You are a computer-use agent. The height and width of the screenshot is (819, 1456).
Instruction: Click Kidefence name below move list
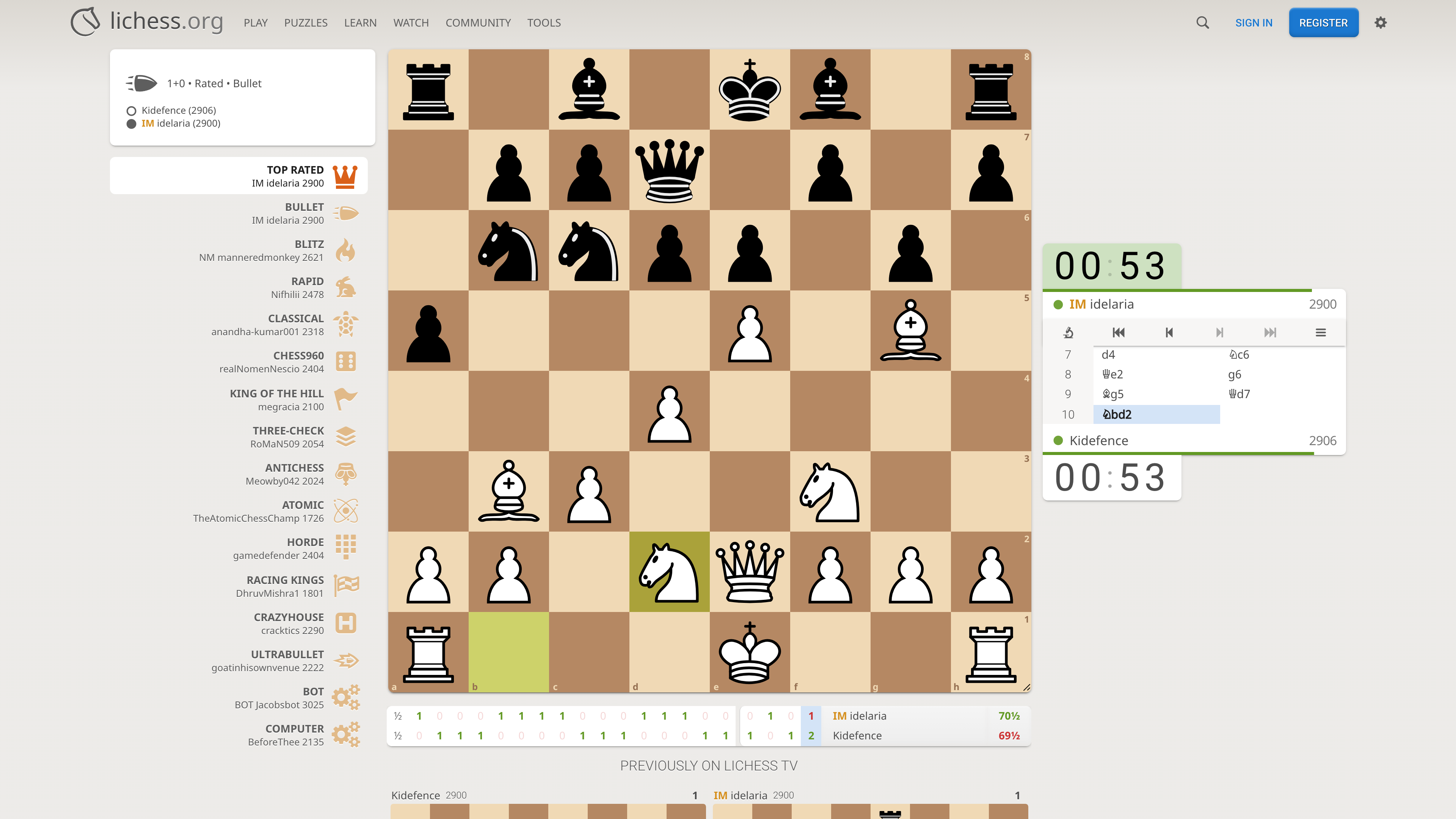1099,440
